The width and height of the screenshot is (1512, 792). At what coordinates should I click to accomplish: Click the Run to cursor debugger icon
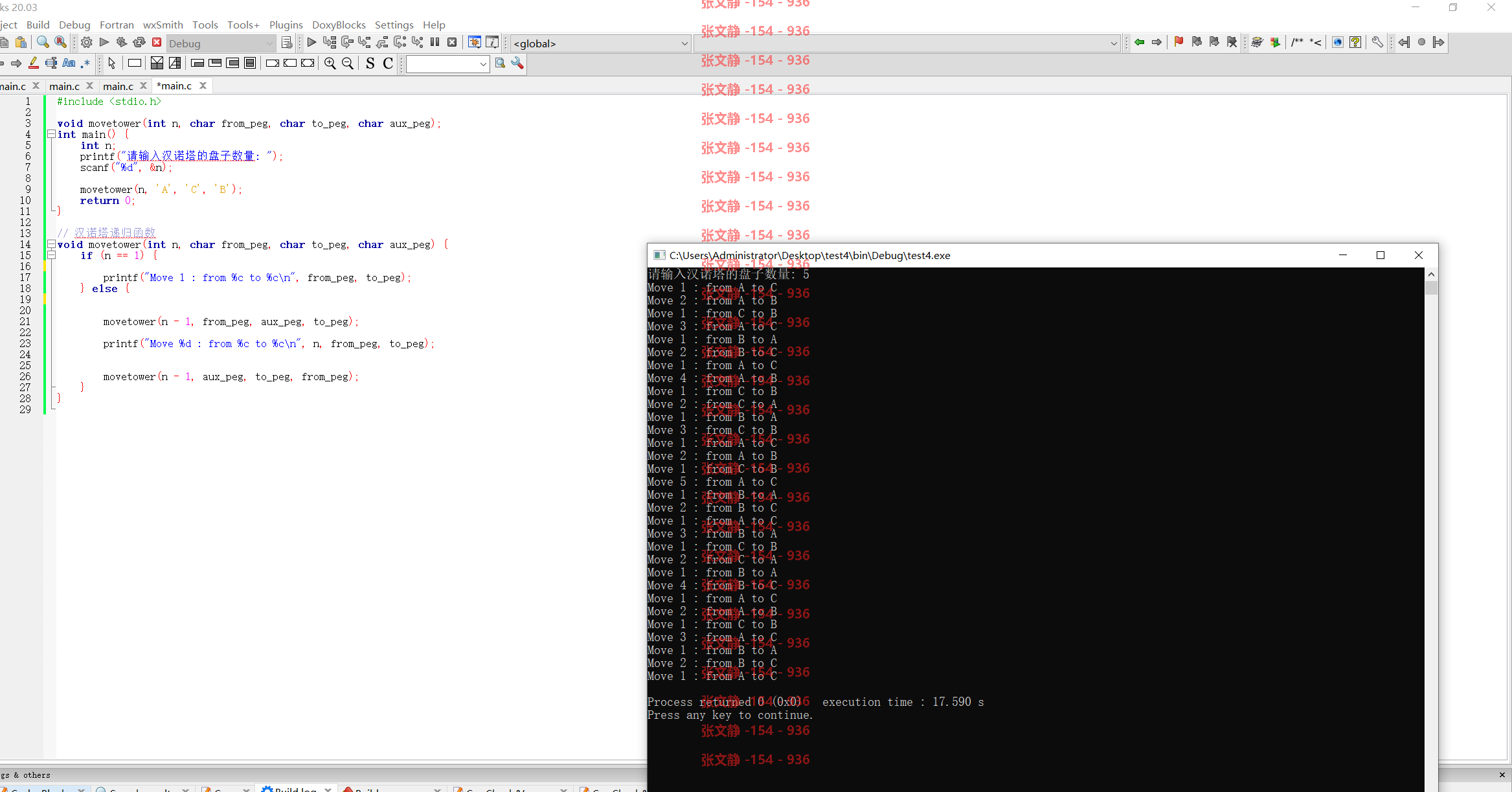(330, 43)
